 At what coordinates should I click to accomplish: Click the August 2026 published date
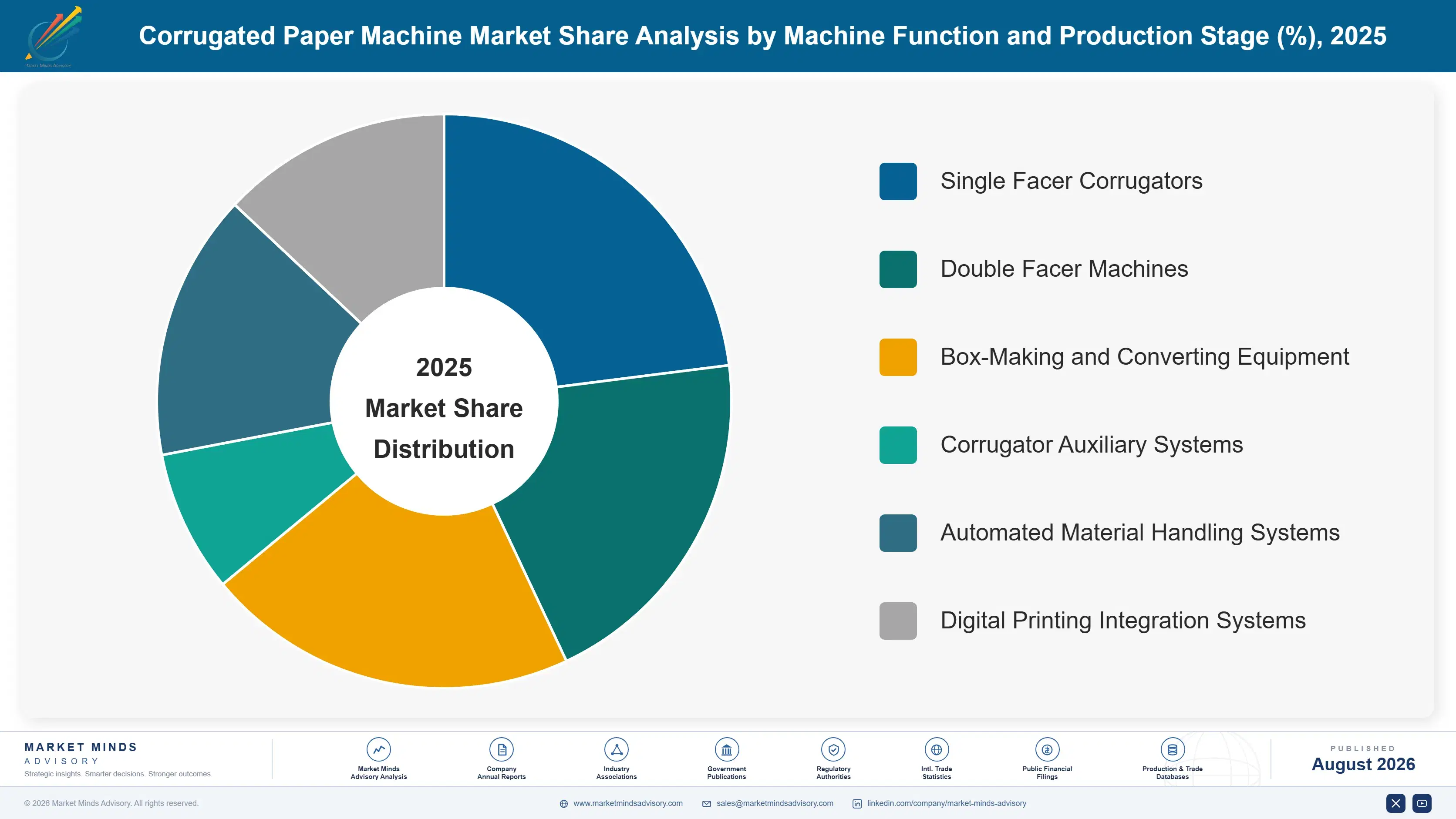[1363, 764]
